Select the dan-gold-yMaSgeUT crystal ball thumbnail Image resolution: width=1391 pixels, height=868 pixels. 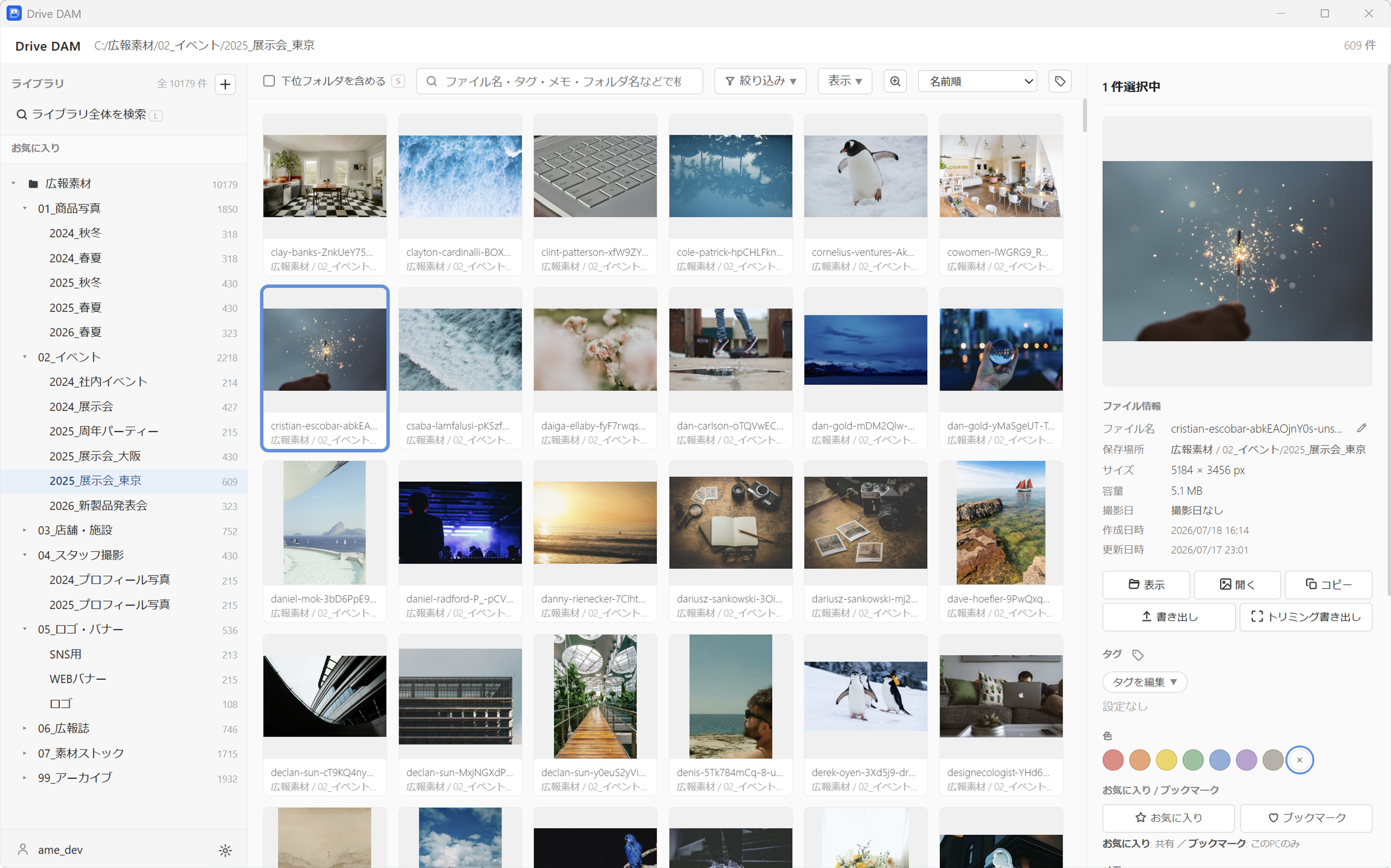pyautogui.click(x=1001, y=349)
